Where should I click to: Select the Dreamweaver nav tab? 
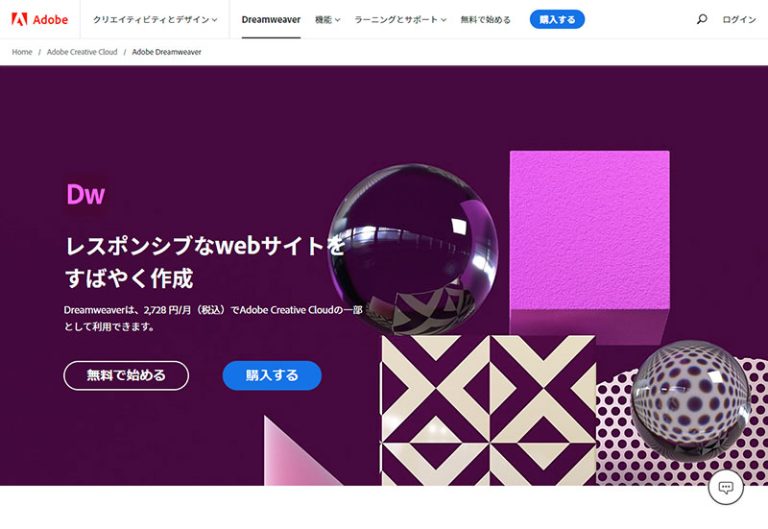pyautogui.click(x=271, y=20)
